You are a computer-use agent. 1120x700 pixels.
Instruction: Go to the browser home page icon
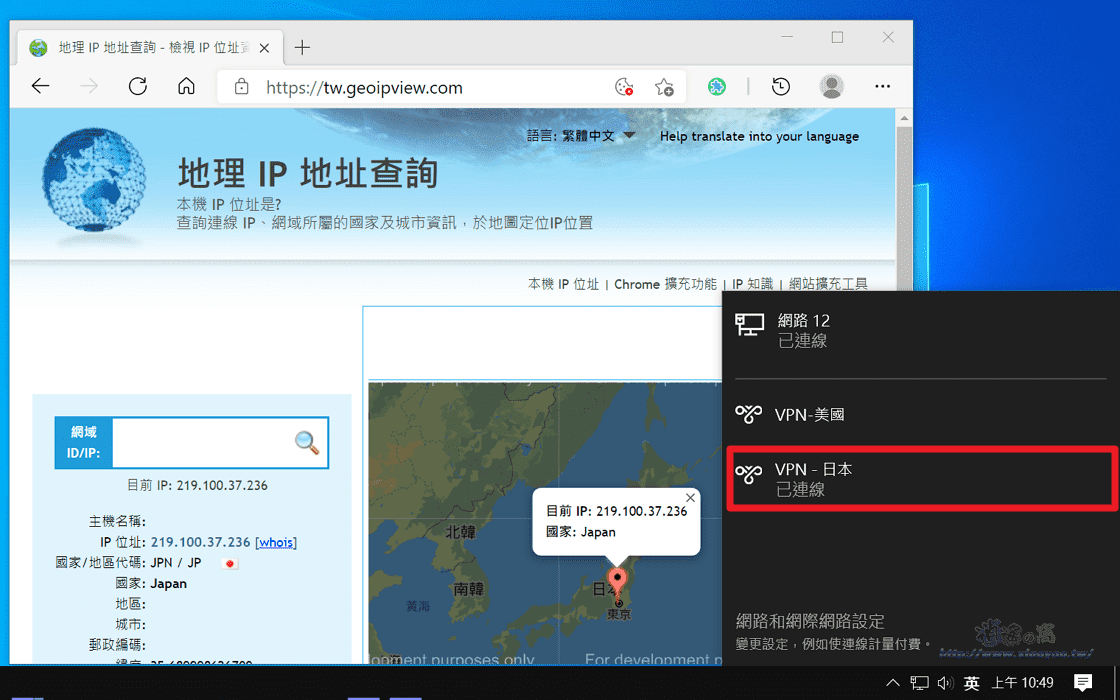click(x=186, y=87)
